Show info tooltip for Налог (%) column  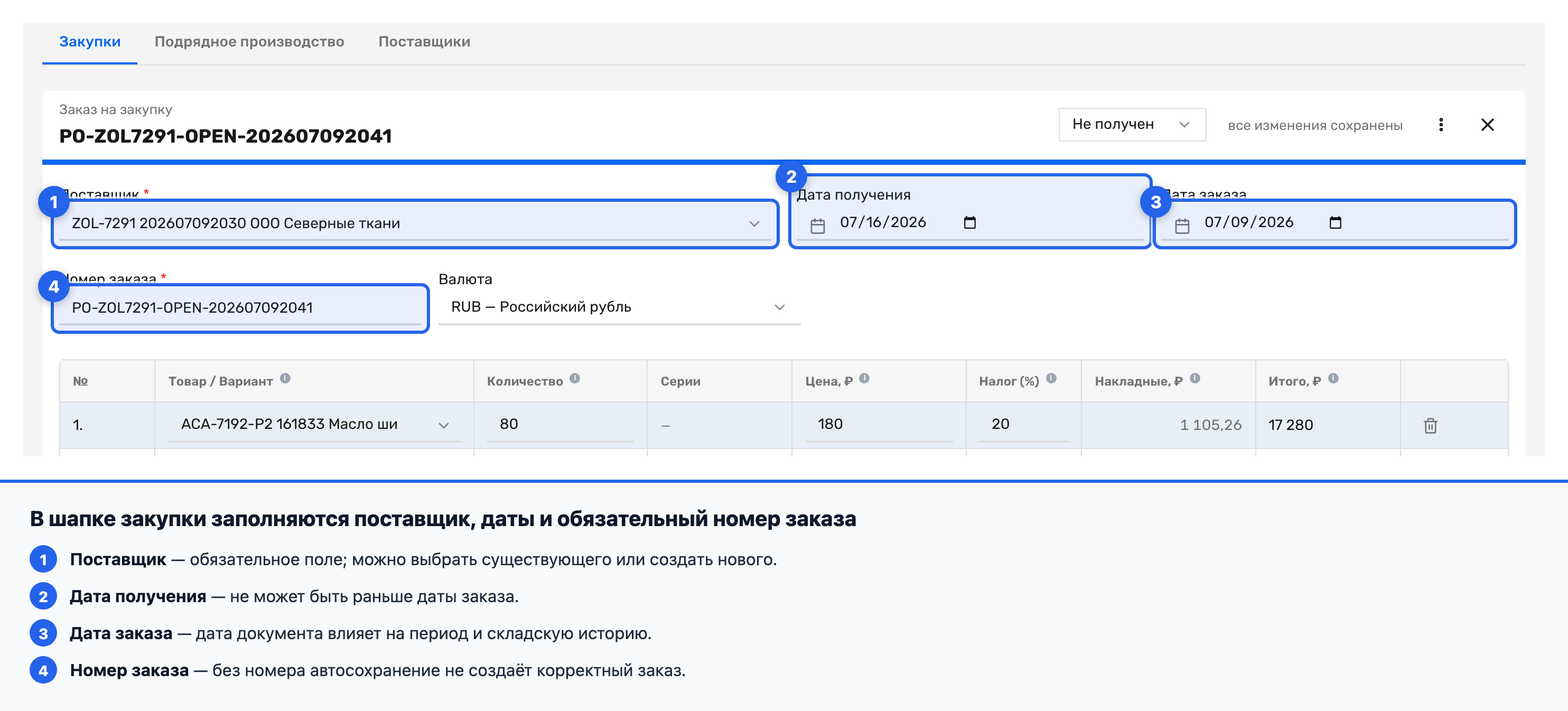tap(1051, 378)
